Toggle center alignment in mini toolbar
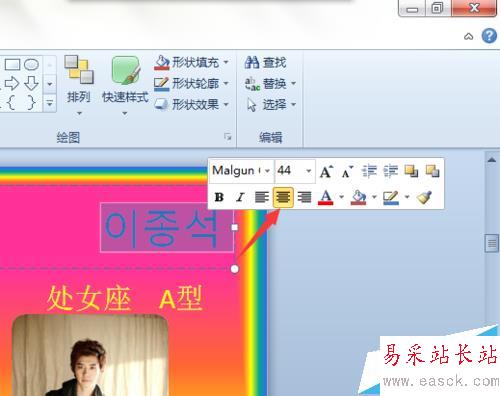Image resolution: width=500 pixels, height=396 pixels. point(283,197)
